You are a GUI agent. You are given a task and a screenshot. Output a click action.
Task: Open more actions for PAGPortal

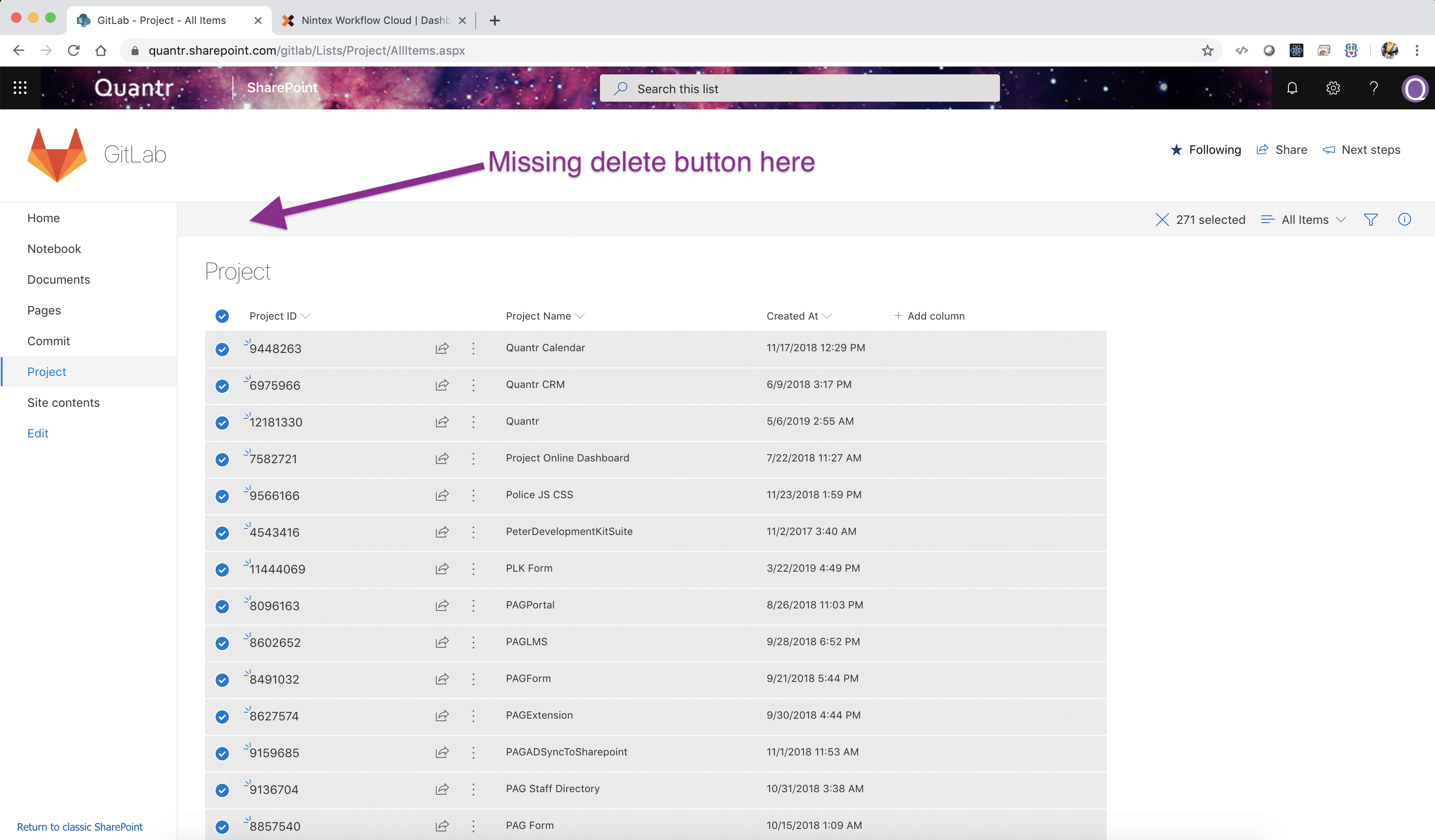pos(473,606)
